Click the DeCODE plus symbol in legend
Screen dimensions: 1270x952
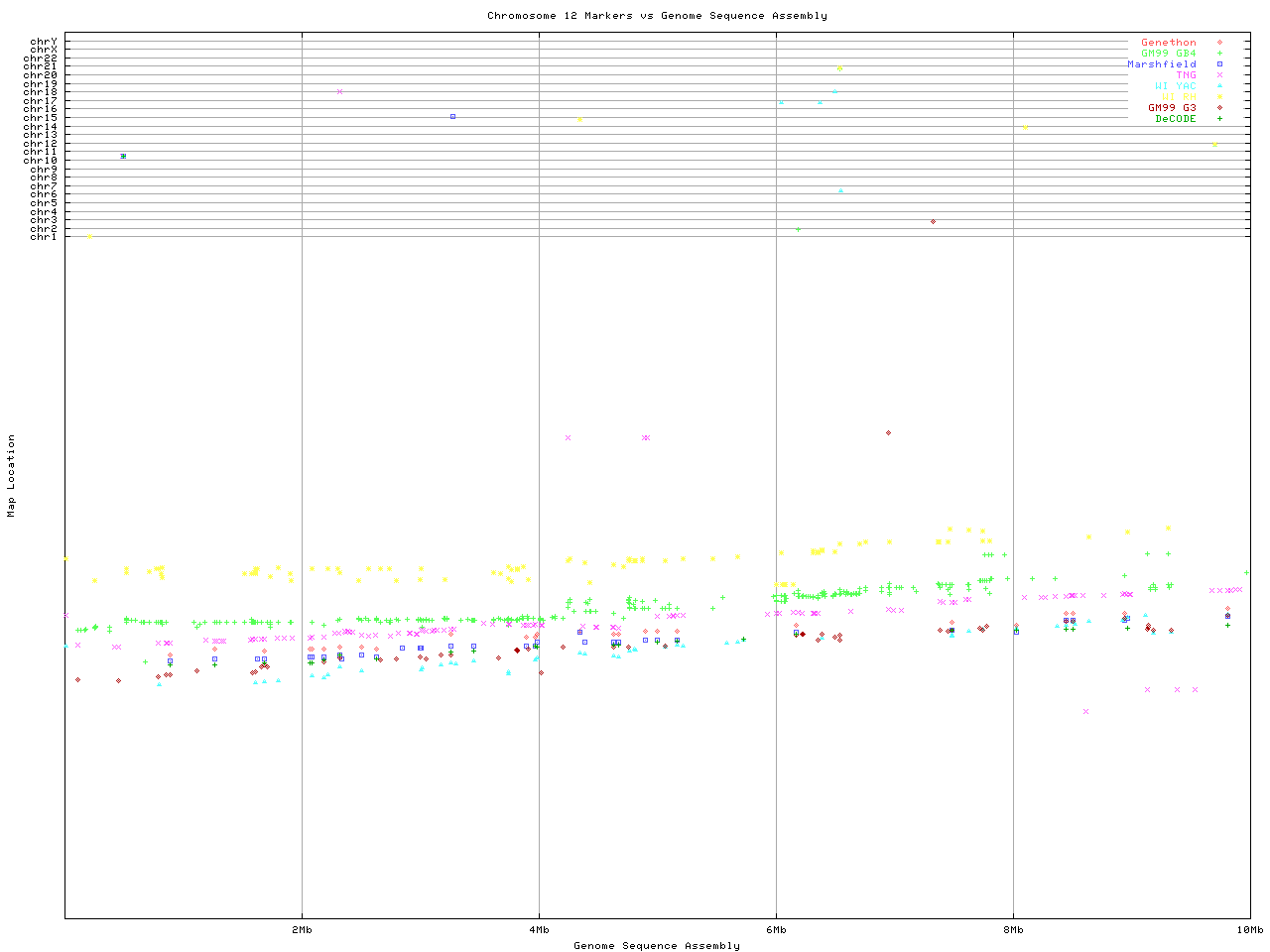(1219, 119)
